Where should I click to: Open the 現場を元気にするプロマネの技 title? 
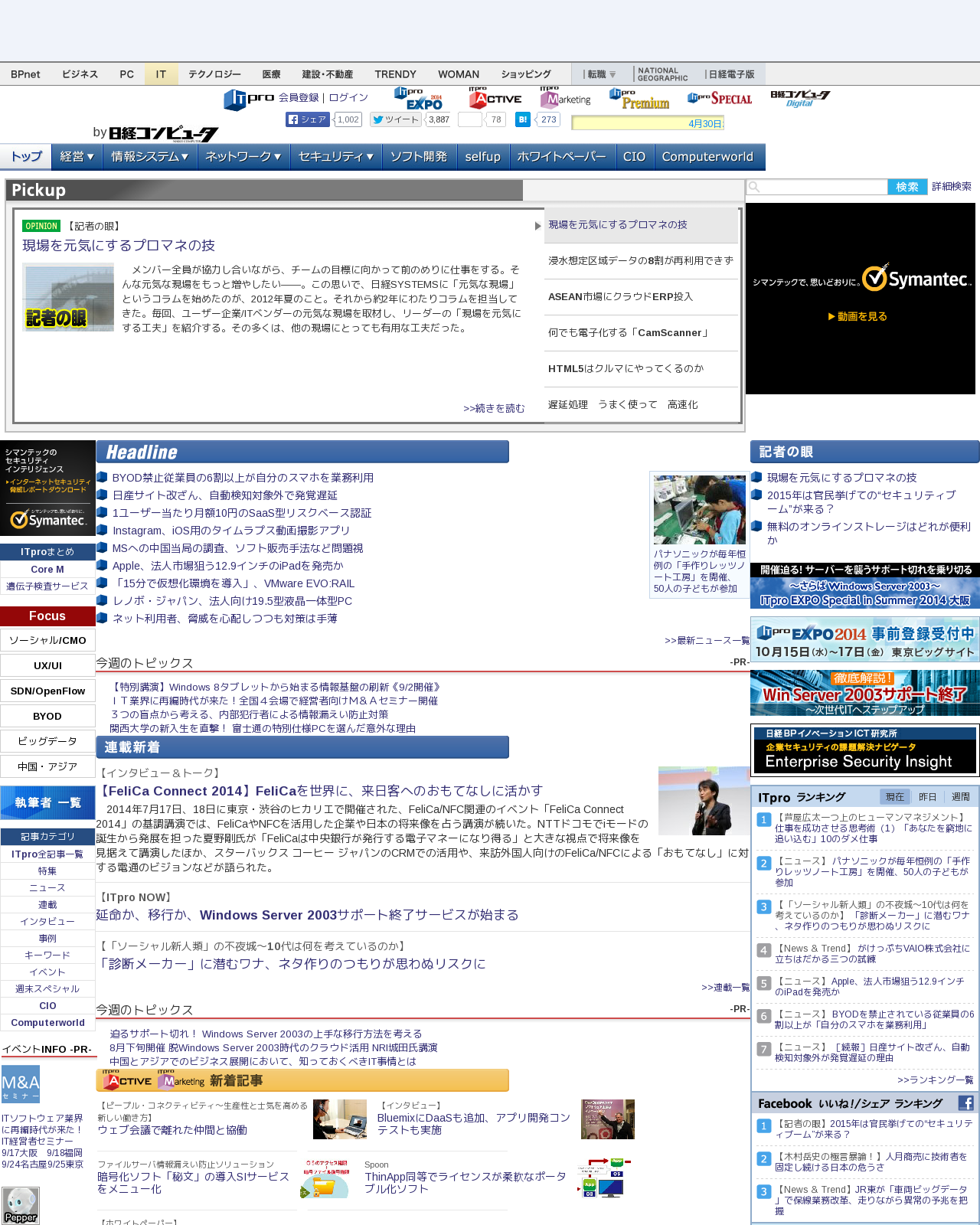pos(119,246)
